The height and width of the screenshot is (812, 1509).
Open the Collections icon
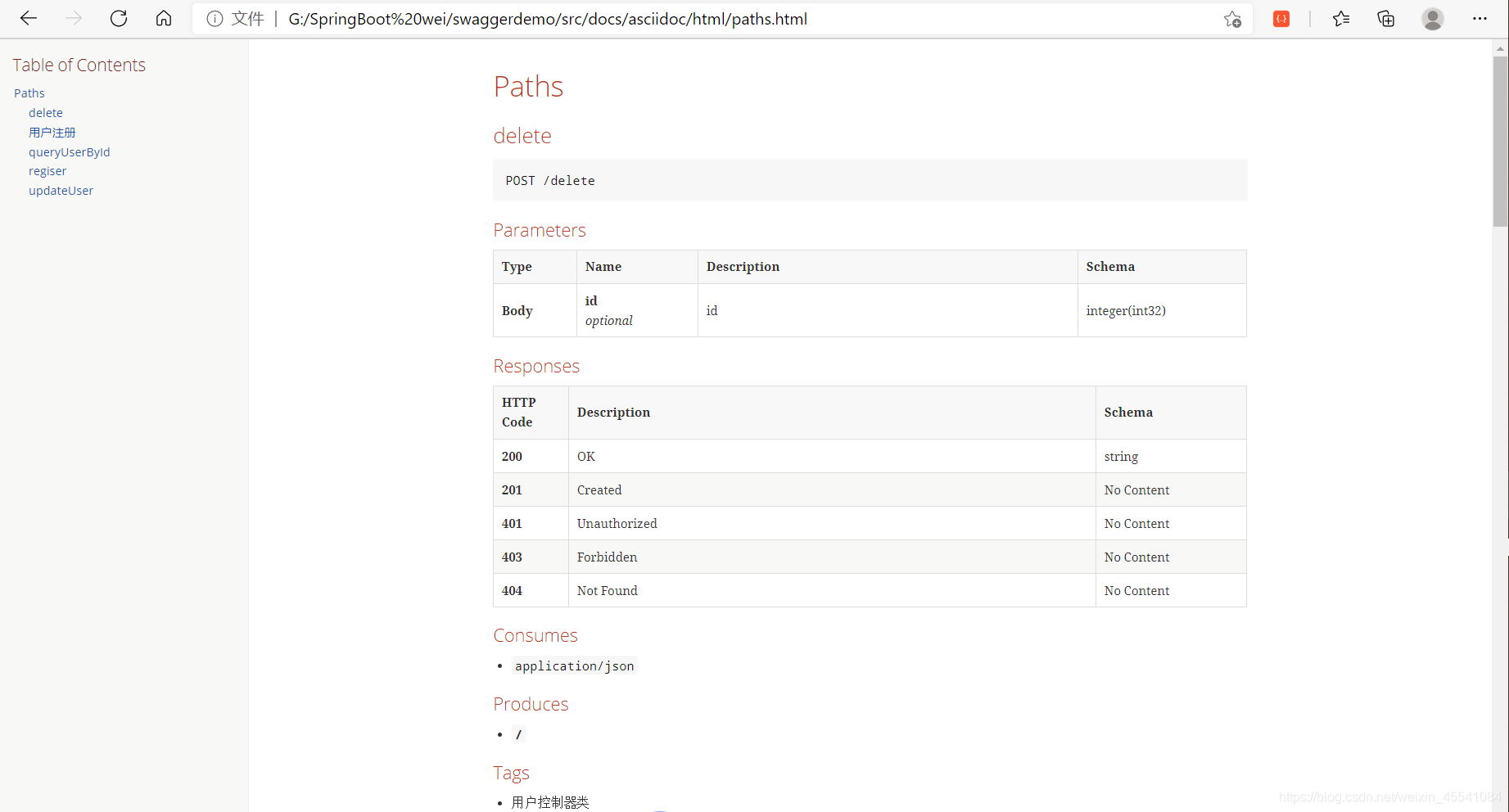(1386, 19)
